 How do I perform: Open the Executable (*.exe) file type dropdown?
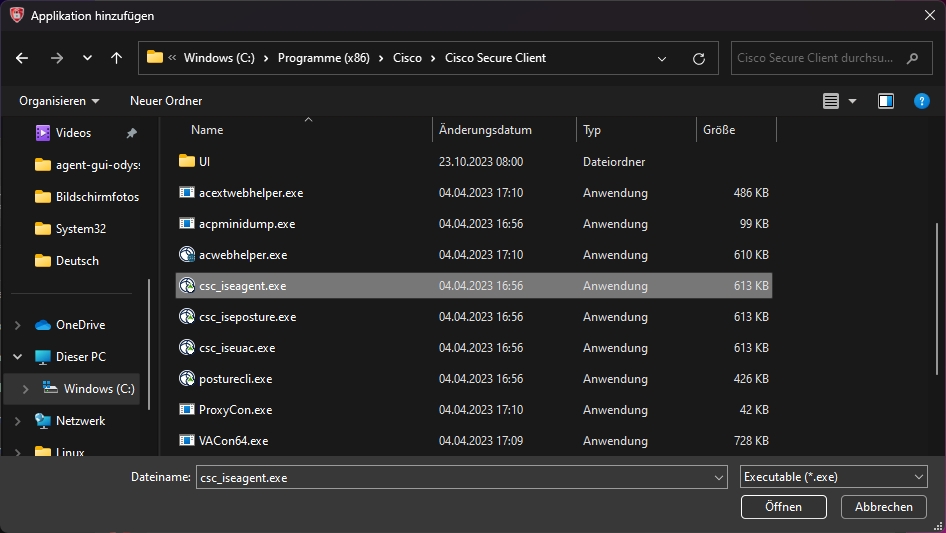tap(833, 477)
